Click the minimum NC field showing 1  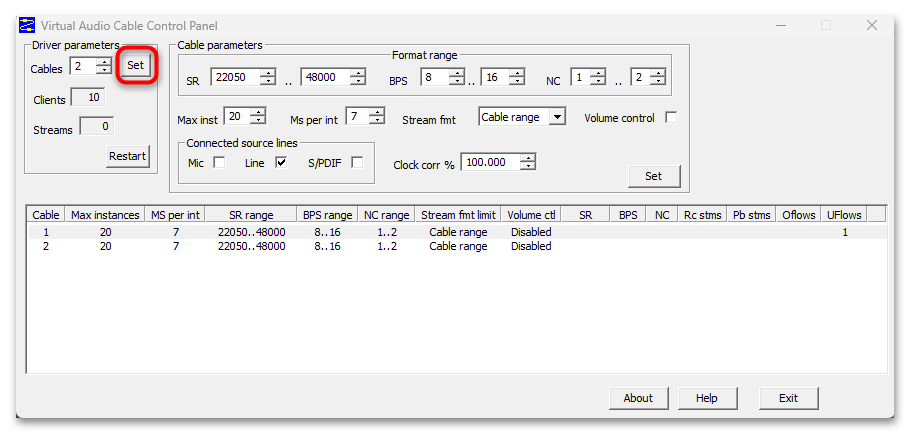(x=580, y=77)
